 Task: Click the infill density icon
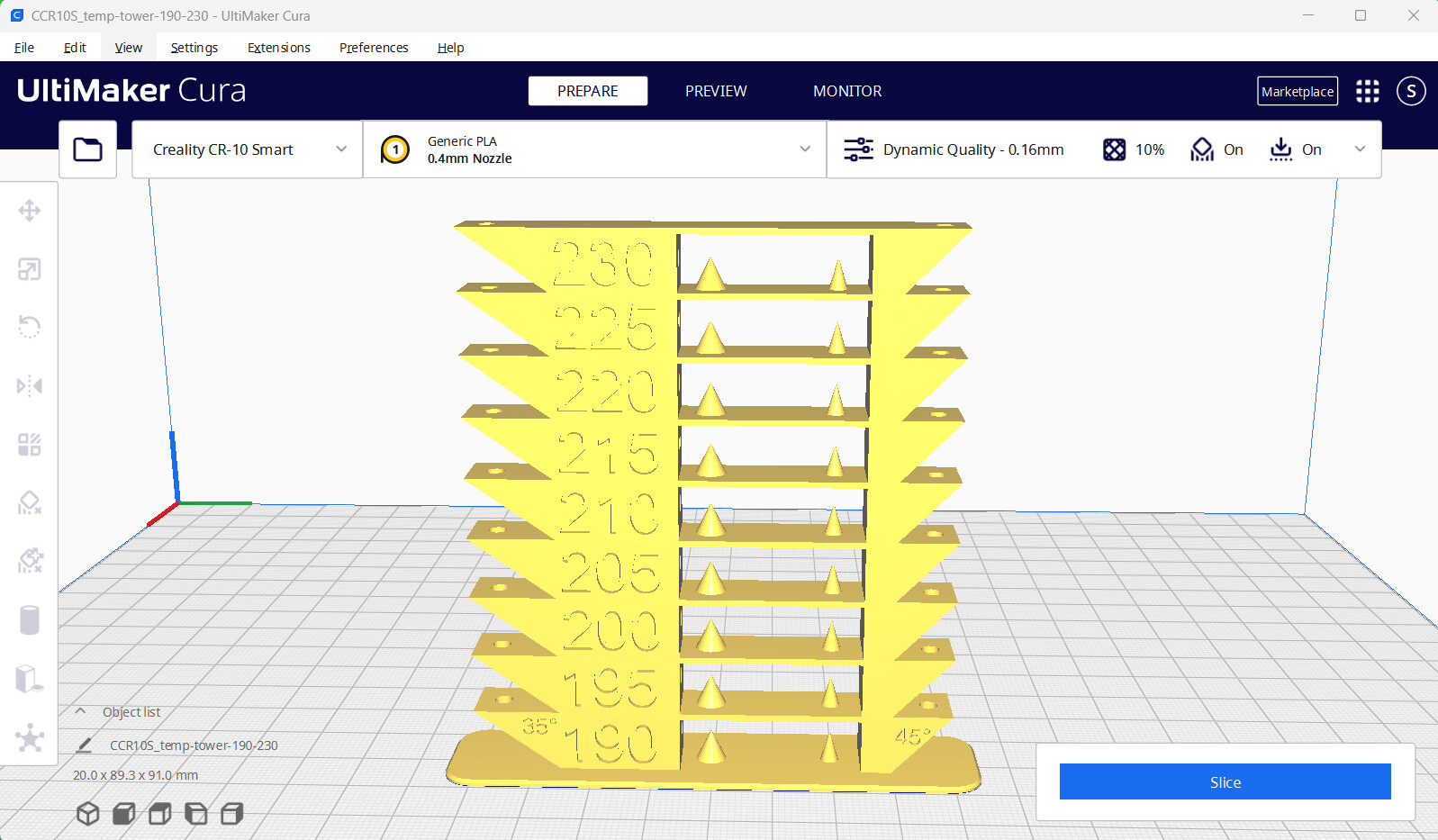pyautogui.click(x=1114, y=149)
